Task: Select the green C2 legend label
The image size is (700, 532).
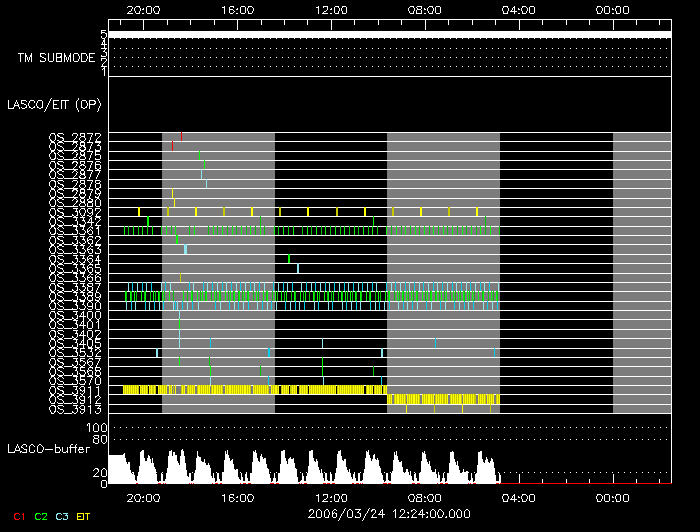Action: pos(41,515)
